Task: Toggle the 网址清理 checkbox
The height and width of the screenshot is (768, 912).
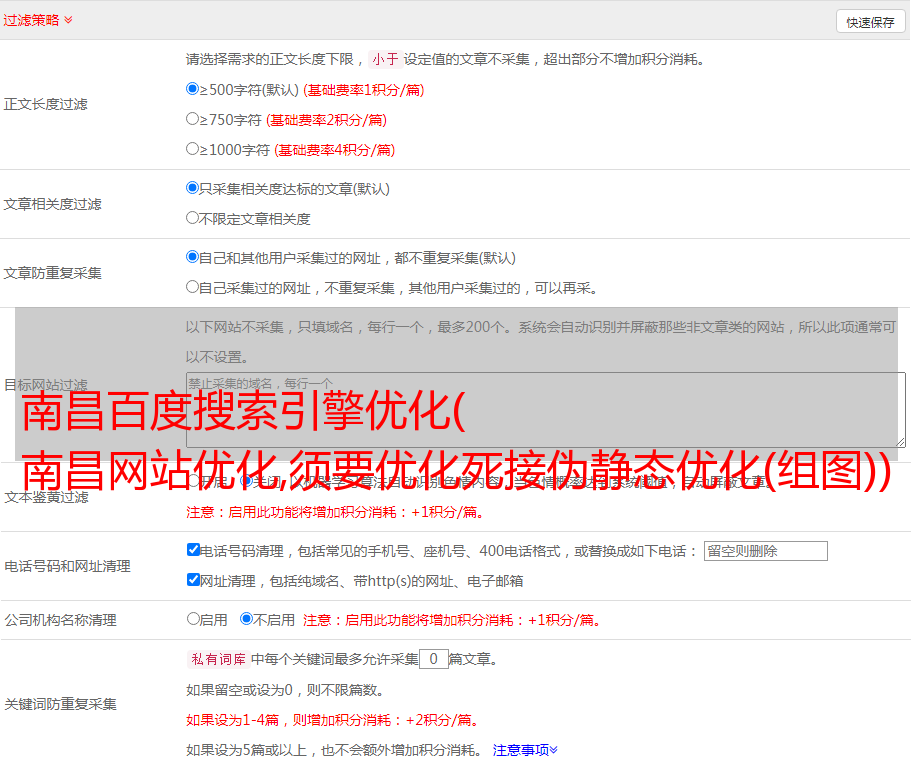Action: tap(193, 580)
